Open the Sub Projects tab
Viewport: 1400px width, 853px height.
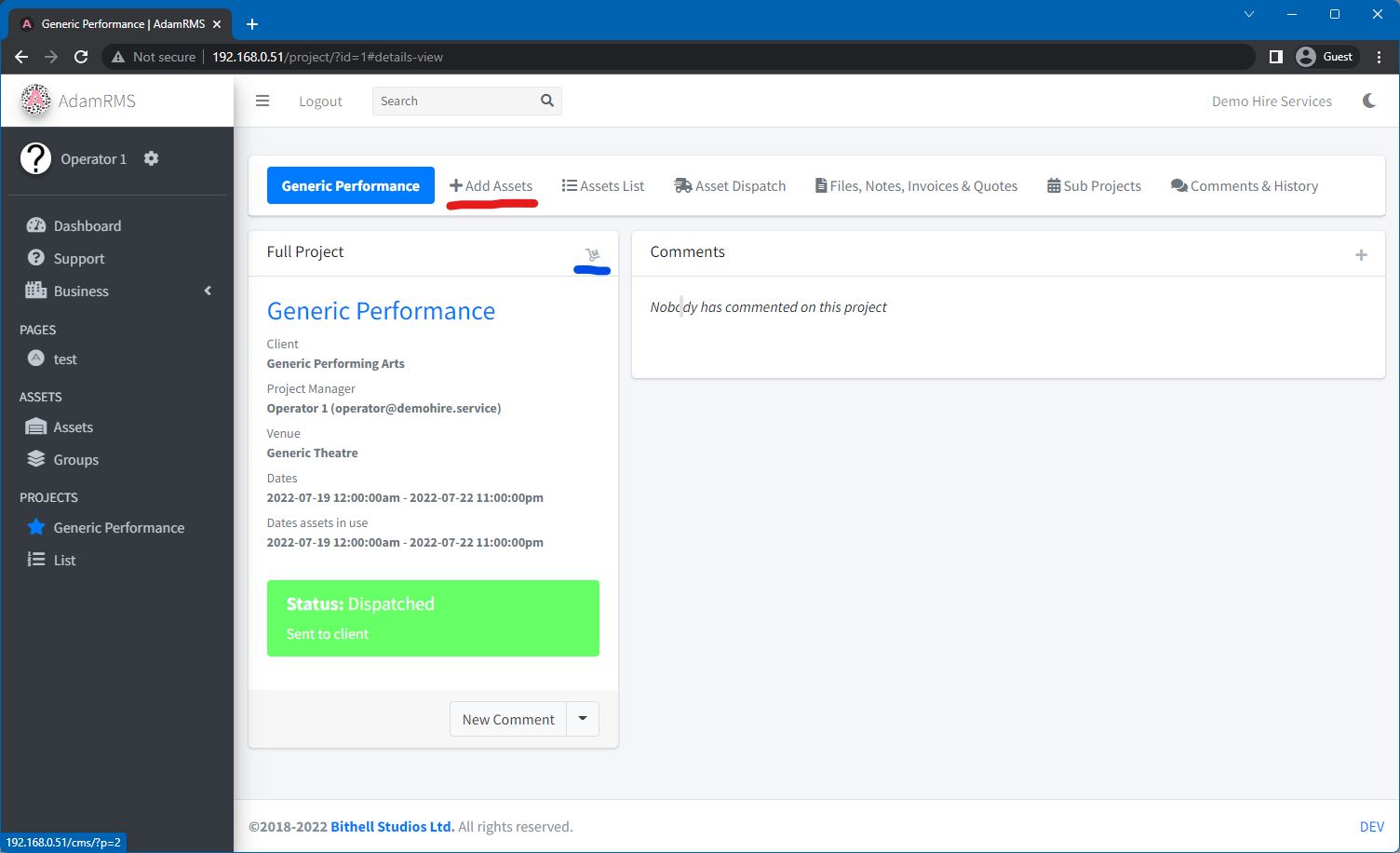pos(1095,185)
